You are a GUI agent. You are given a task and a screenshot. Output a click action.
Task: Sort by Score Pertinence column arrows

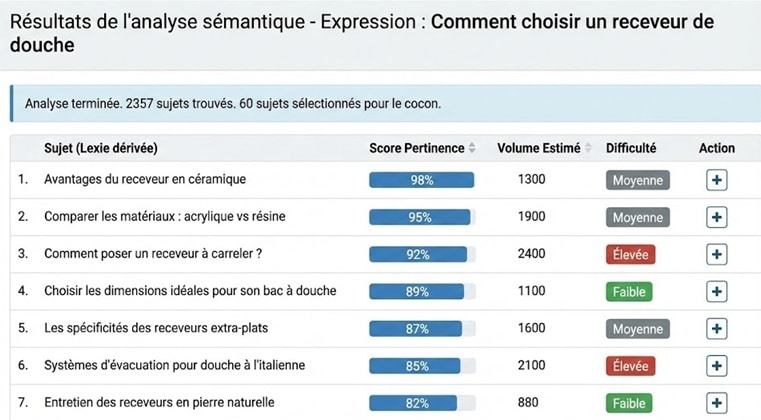pos(472,148)
